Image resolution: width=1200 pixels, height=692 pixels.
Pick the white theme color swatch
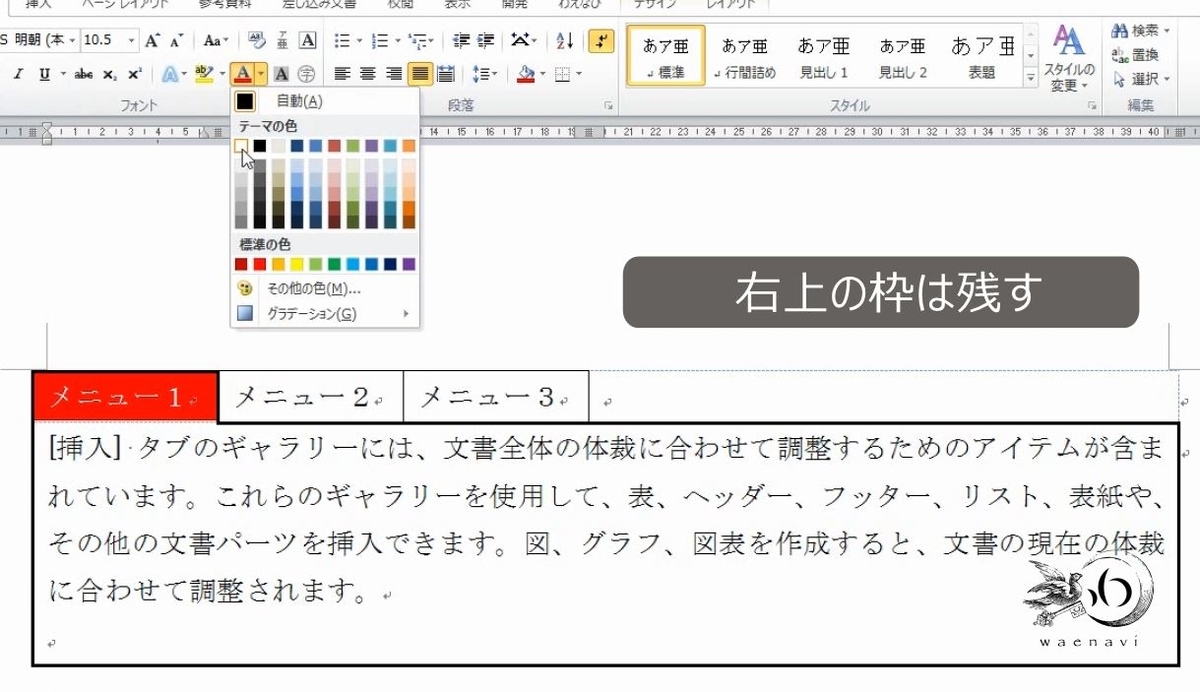click(242, 146)
